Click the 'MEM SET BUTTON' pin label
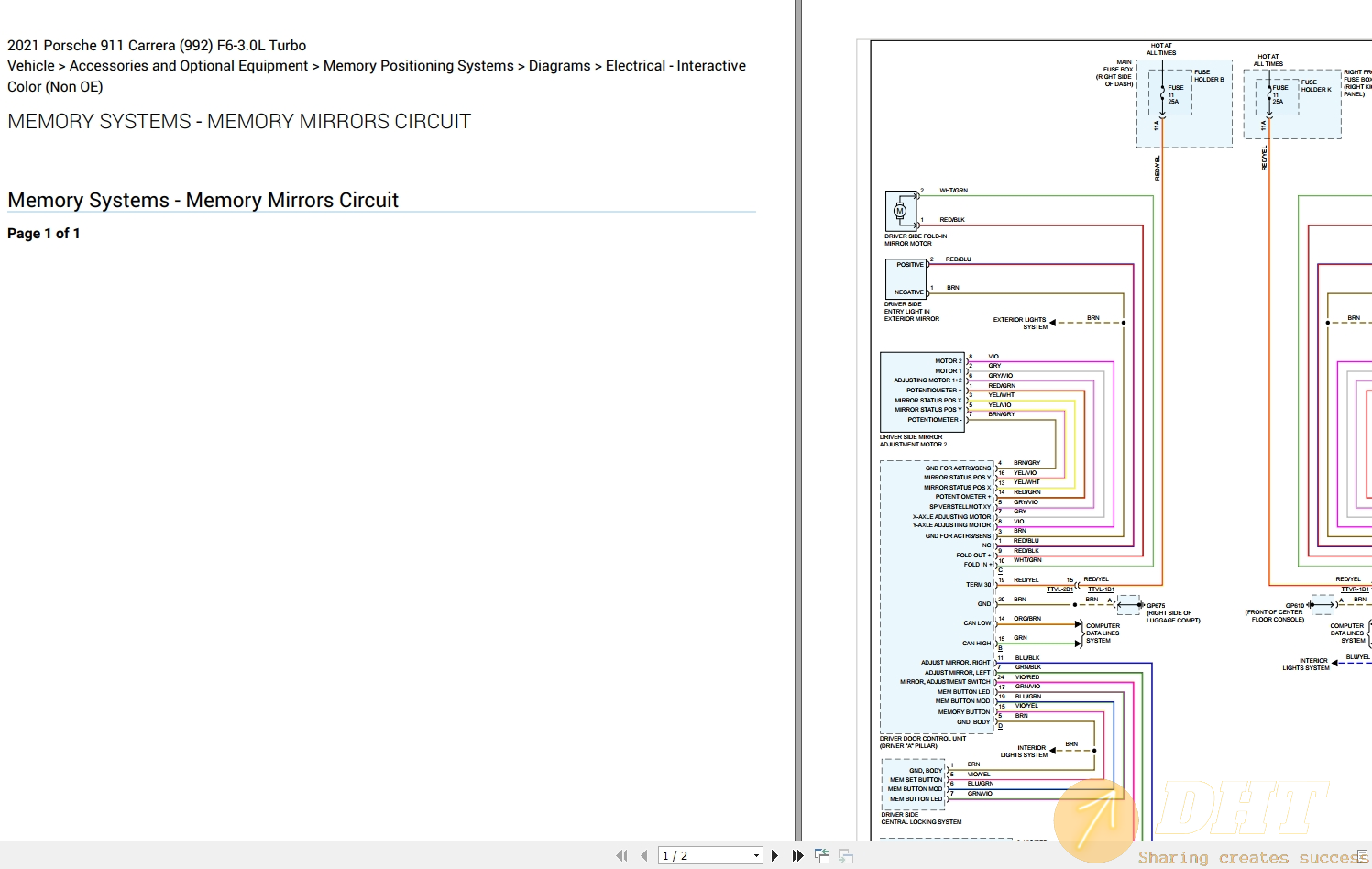The height and width of the screenshot is (869, 1372). (916, 780)
